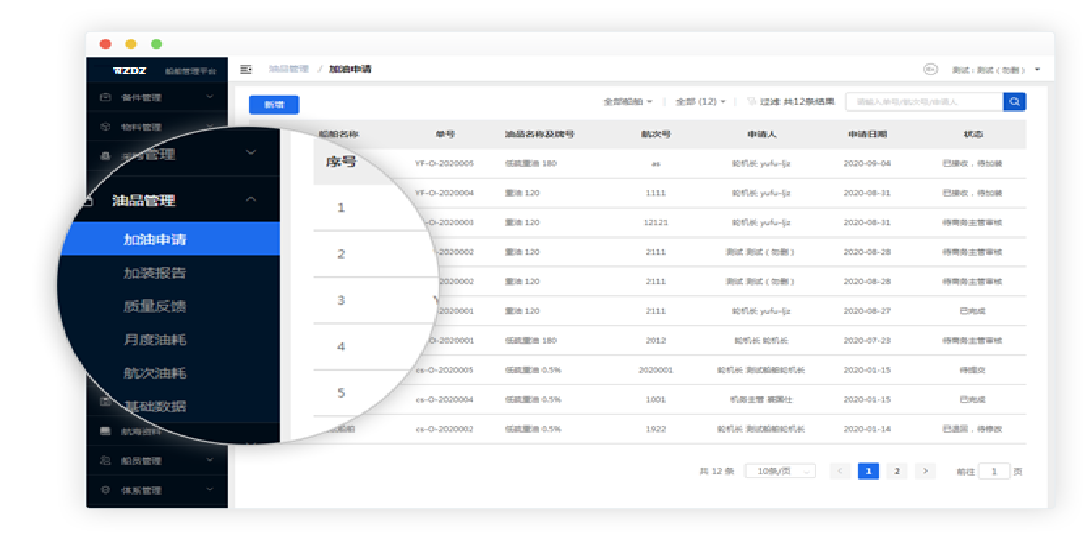Collapse the 油品管理 menu chevron

250,200
